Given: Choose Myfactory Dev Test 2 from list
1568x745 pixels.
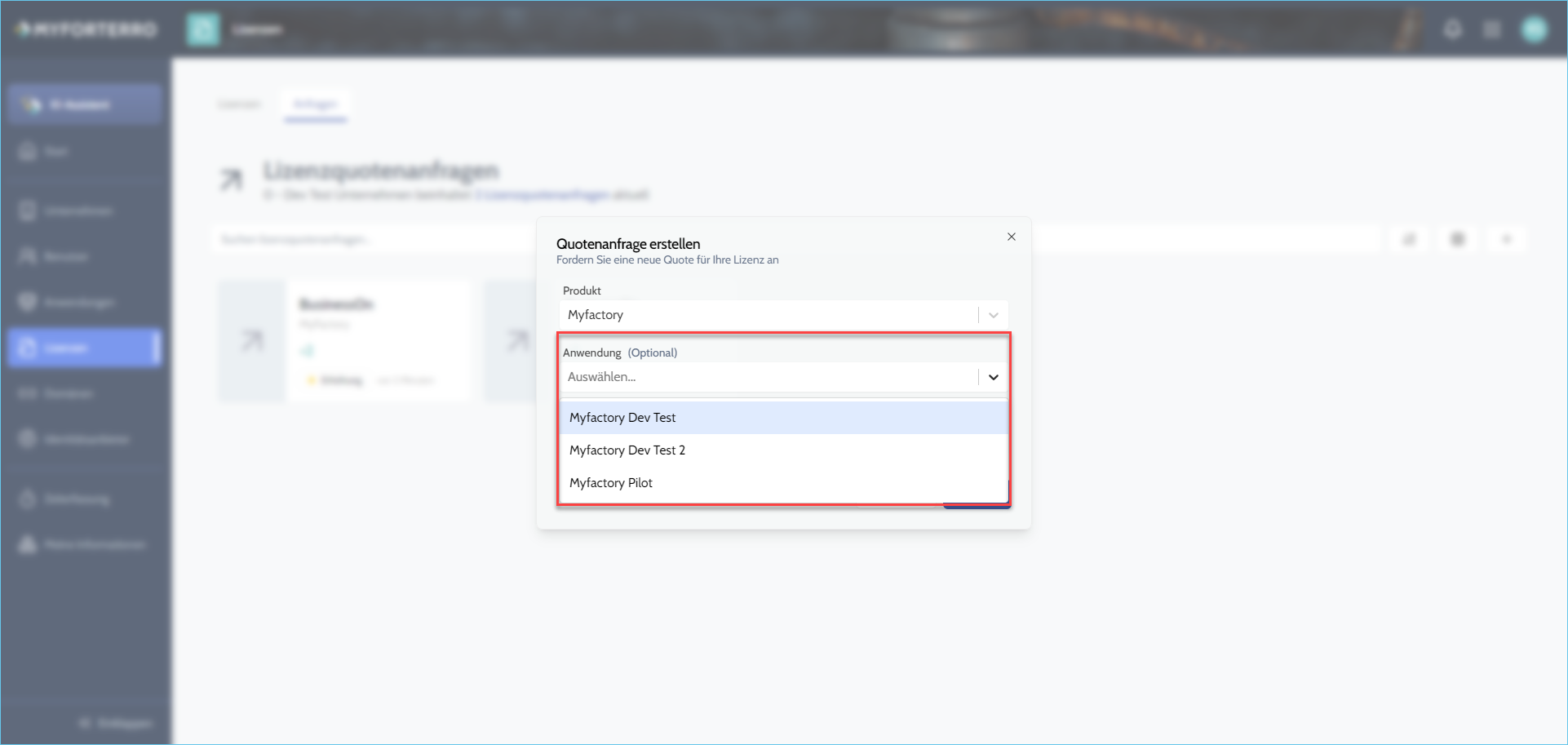Looking at the screenshot, I should tap(783, 450).
